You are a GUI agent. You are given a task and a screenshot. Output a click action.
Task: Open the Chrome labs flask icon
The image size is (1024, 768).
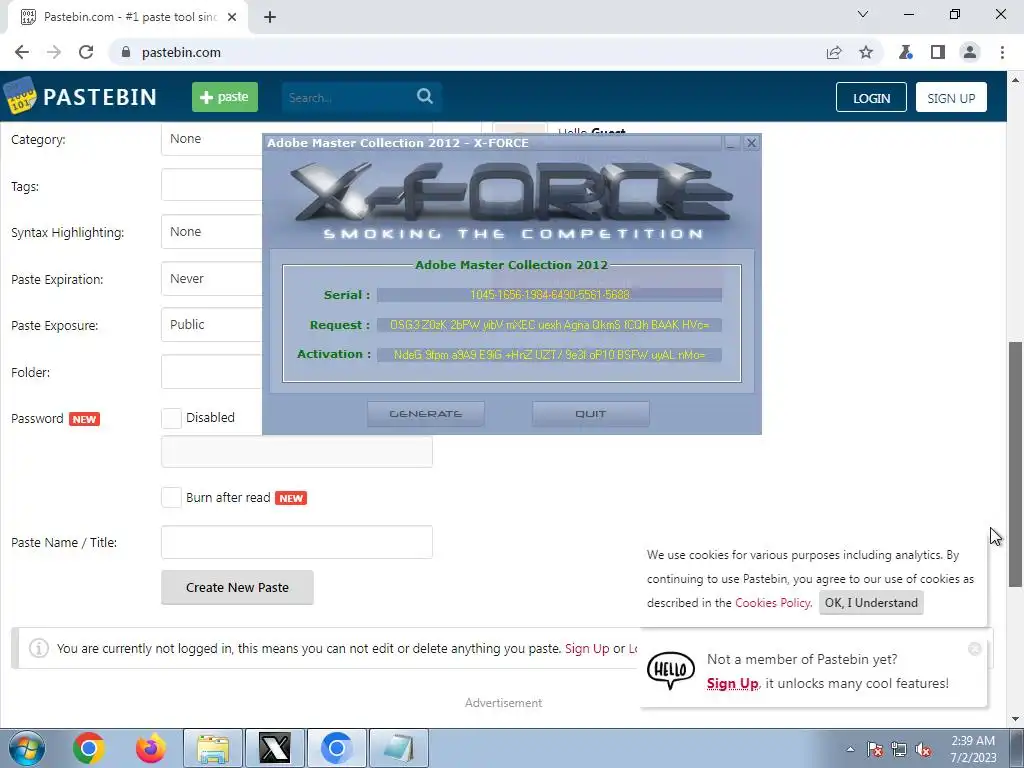pos(905,52)
